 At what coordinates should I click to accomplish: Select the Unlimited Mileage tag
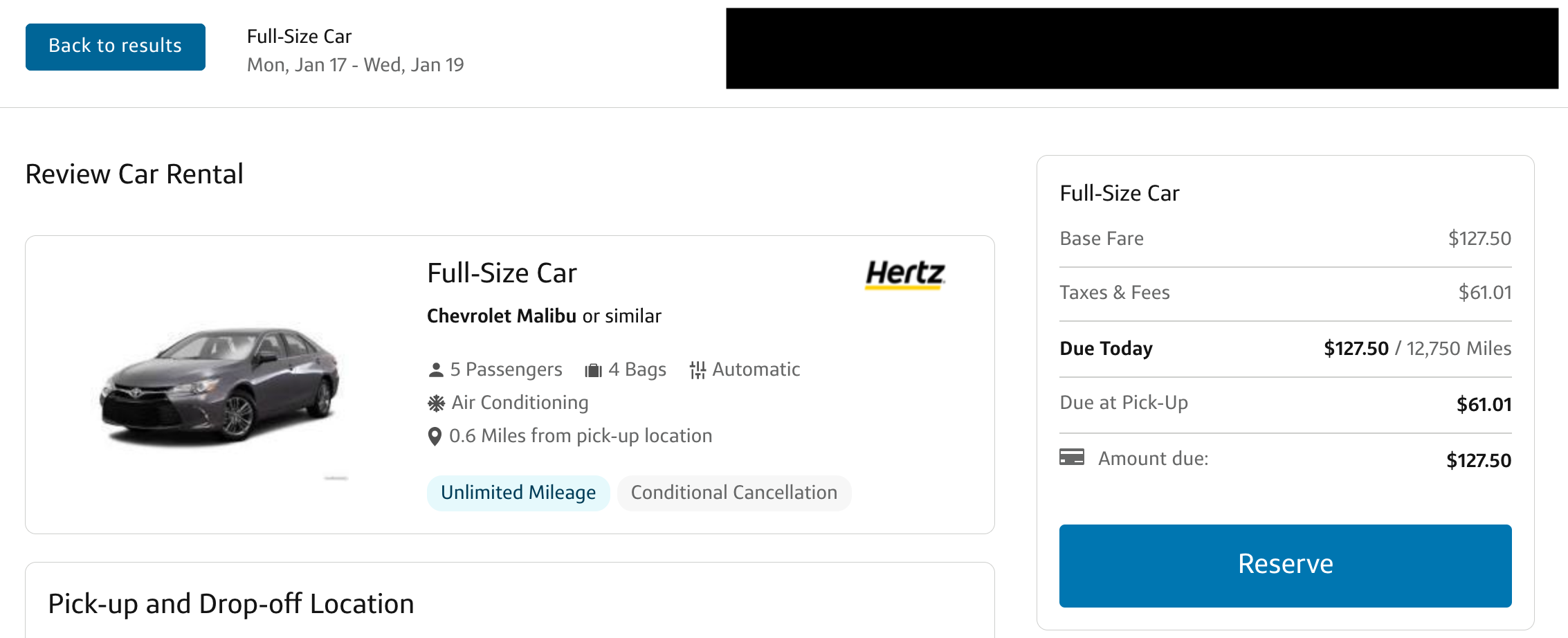(518, 493)
